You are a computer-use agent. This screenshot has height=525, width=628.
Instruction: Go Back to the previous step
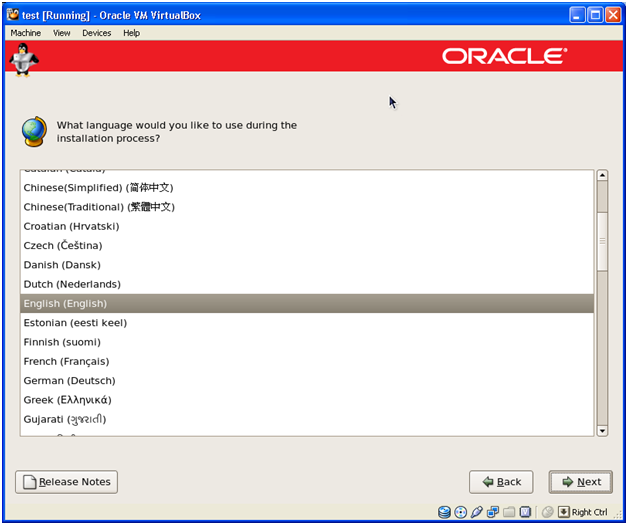click(501, 482)
